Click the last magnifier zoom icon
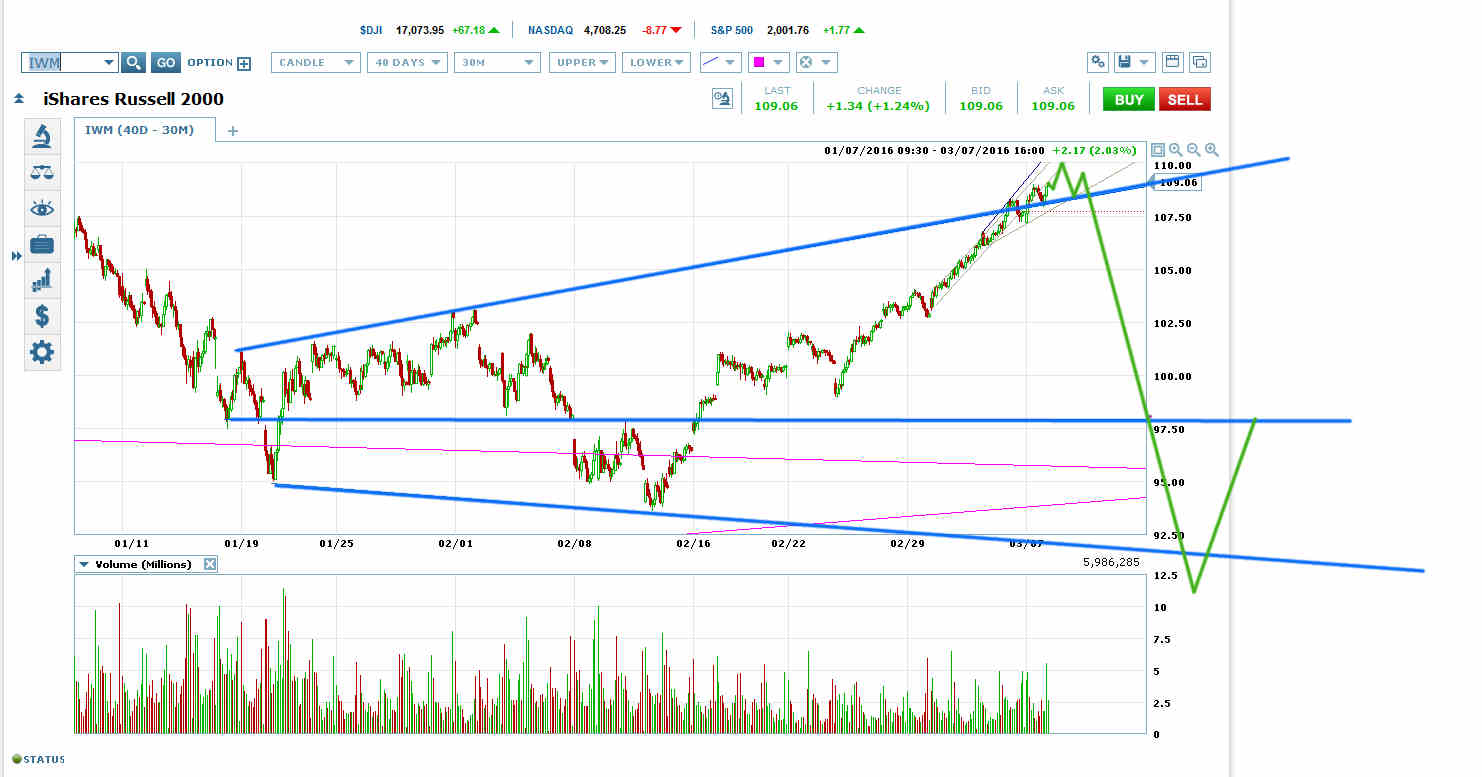The height and width of the screenshot is (777, 1482). [1212, 150]
